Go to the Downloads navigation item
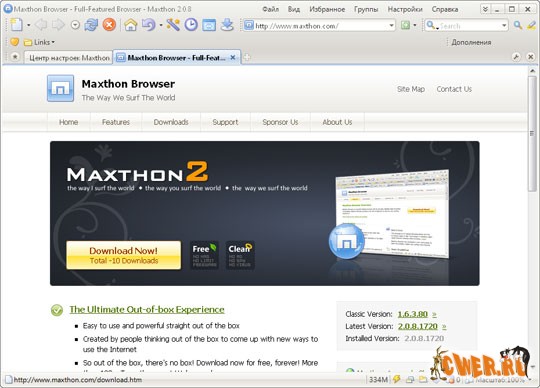This screenshot has width=540, height=388. click(x=171, y=122)
